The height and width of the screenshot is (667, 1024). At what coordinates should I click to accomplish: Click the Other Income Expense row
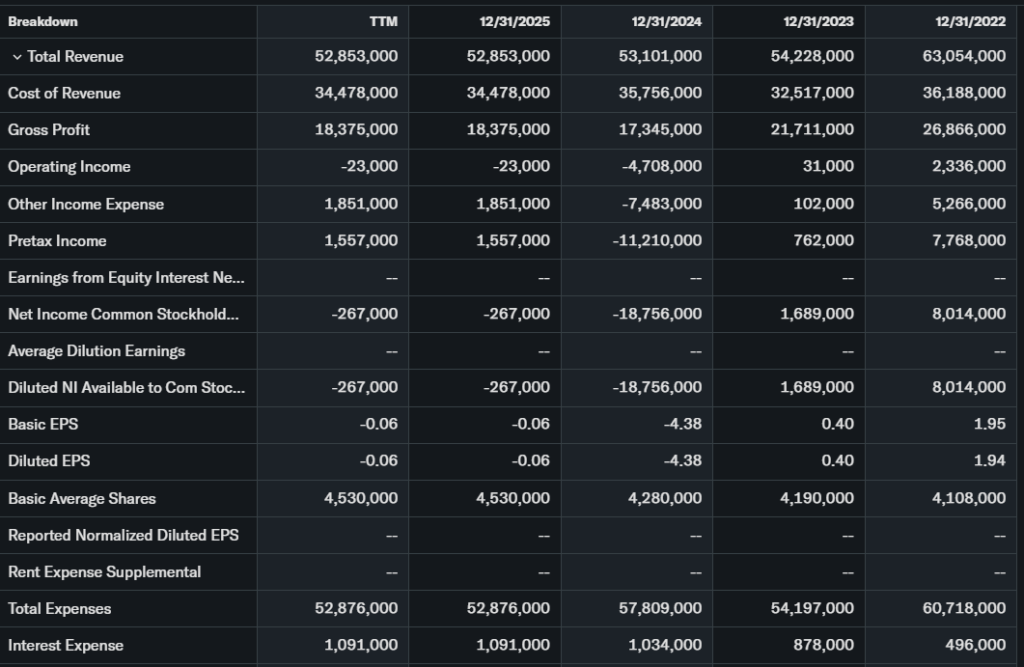86,204
